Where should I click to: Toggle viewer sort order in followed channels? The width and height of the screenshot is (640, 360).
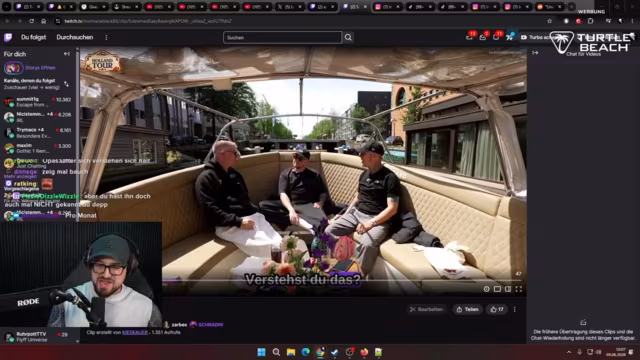pyautogui.click(x=67, y=84)
